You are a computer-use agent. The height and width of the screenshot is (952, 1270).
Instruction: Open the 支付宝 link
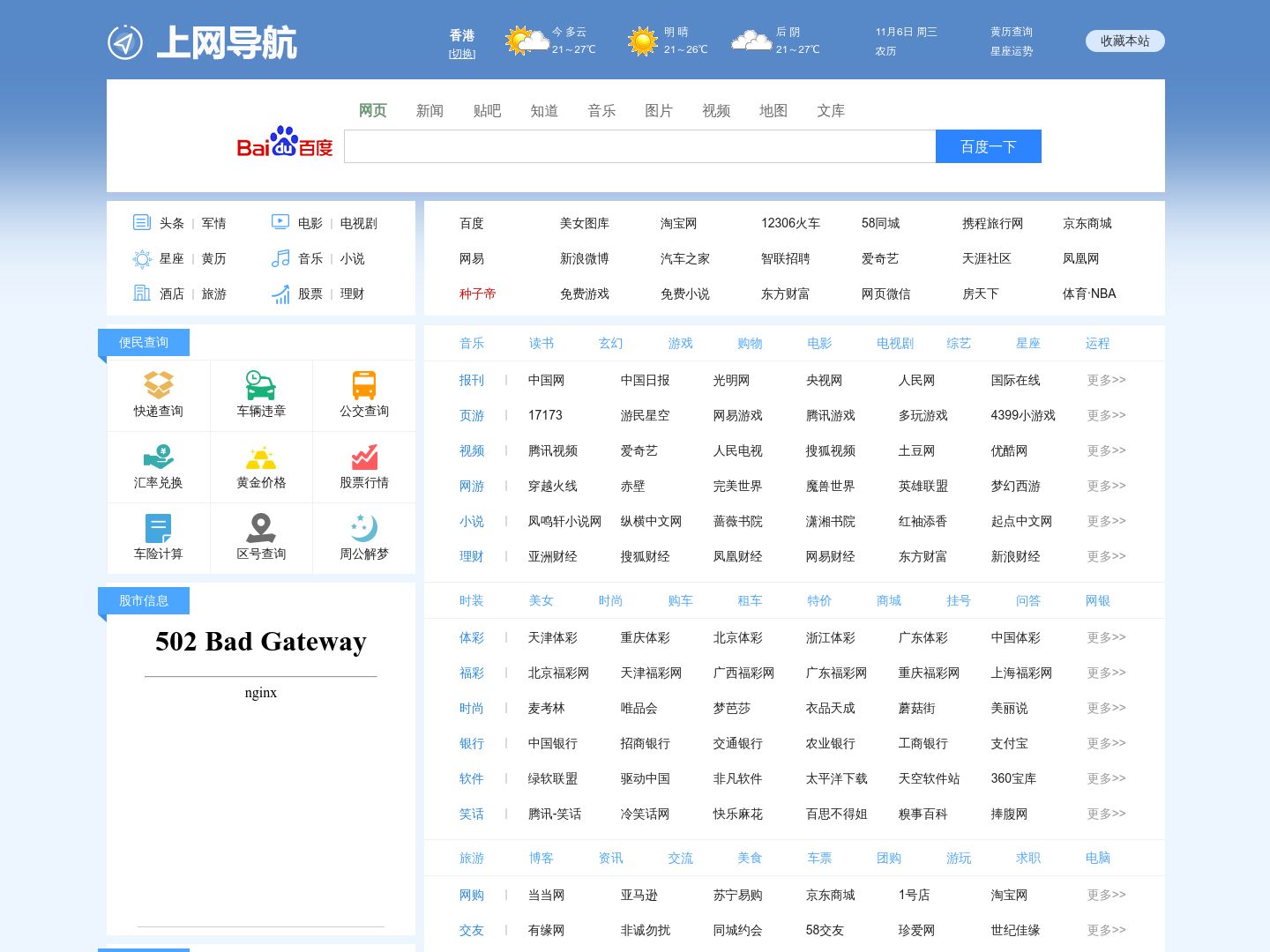[1010, 743]
